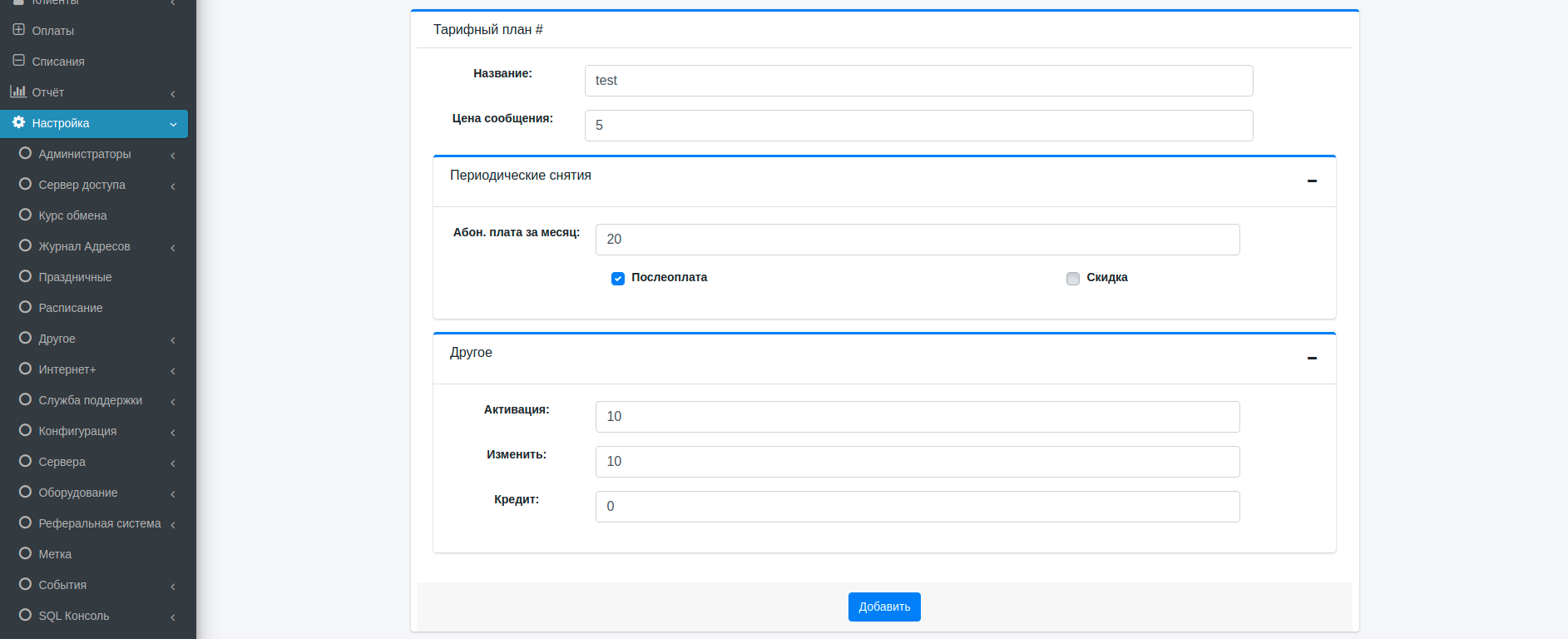Click the minus icon beside Списания
The height and width of the screenshot is (639, 1568).
pyautogui.click(x=18, y=61)
